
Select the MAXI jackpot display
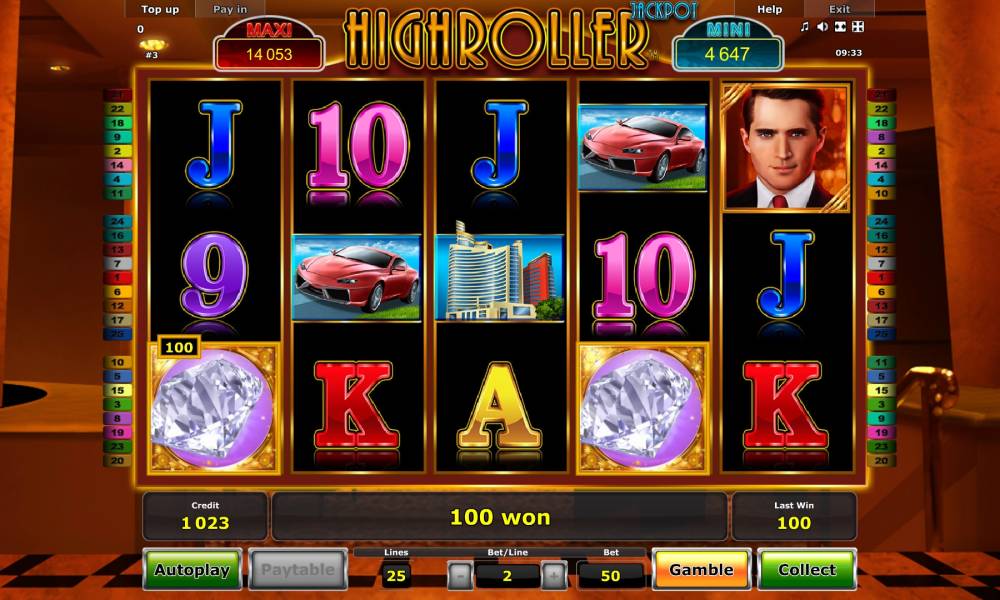269,47
